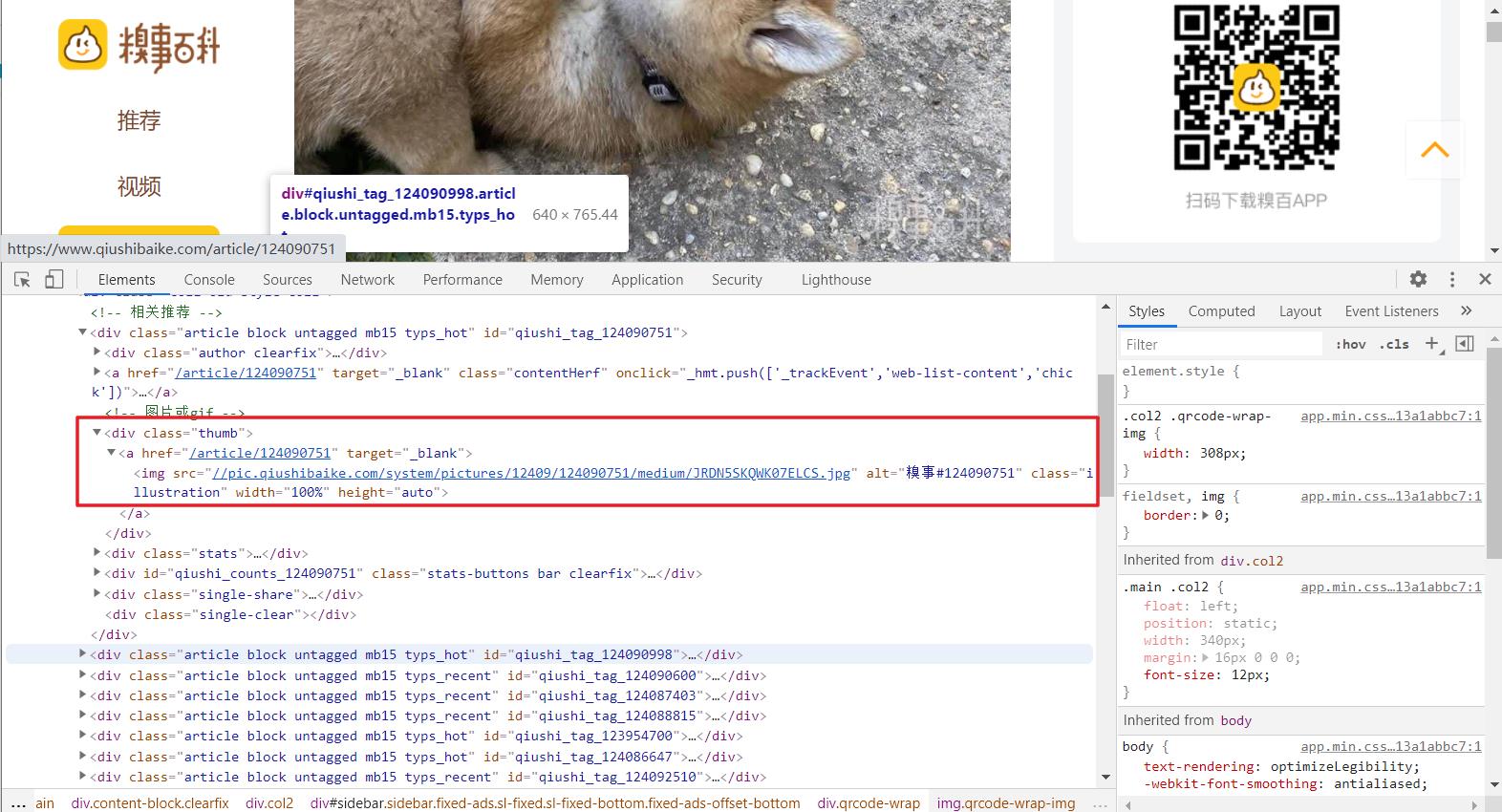
Task: Collapse the qiushi_tag_124090751 article div
Action: pyautogui.click(x=82, y=332)
